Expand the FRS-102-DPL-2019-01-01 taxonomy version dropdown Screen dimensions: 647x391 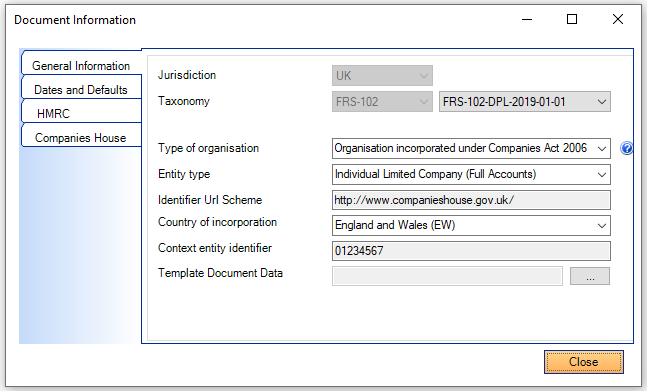524,101
